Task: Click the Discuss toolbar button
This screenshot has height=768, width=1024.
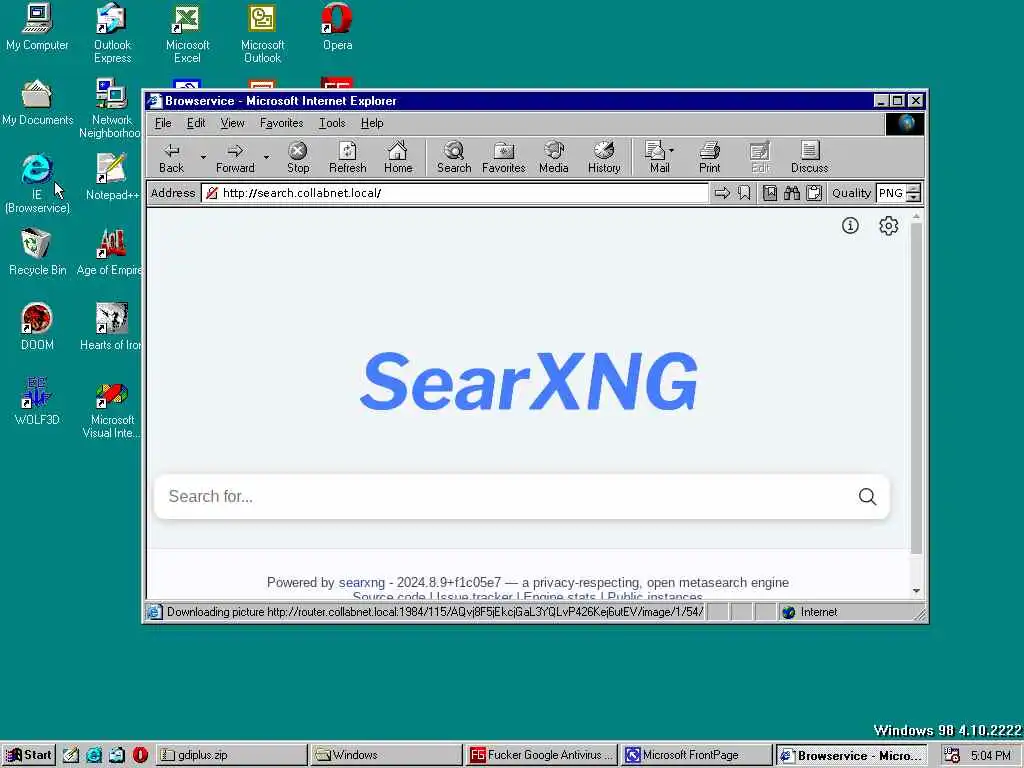Action: [809, 158]
